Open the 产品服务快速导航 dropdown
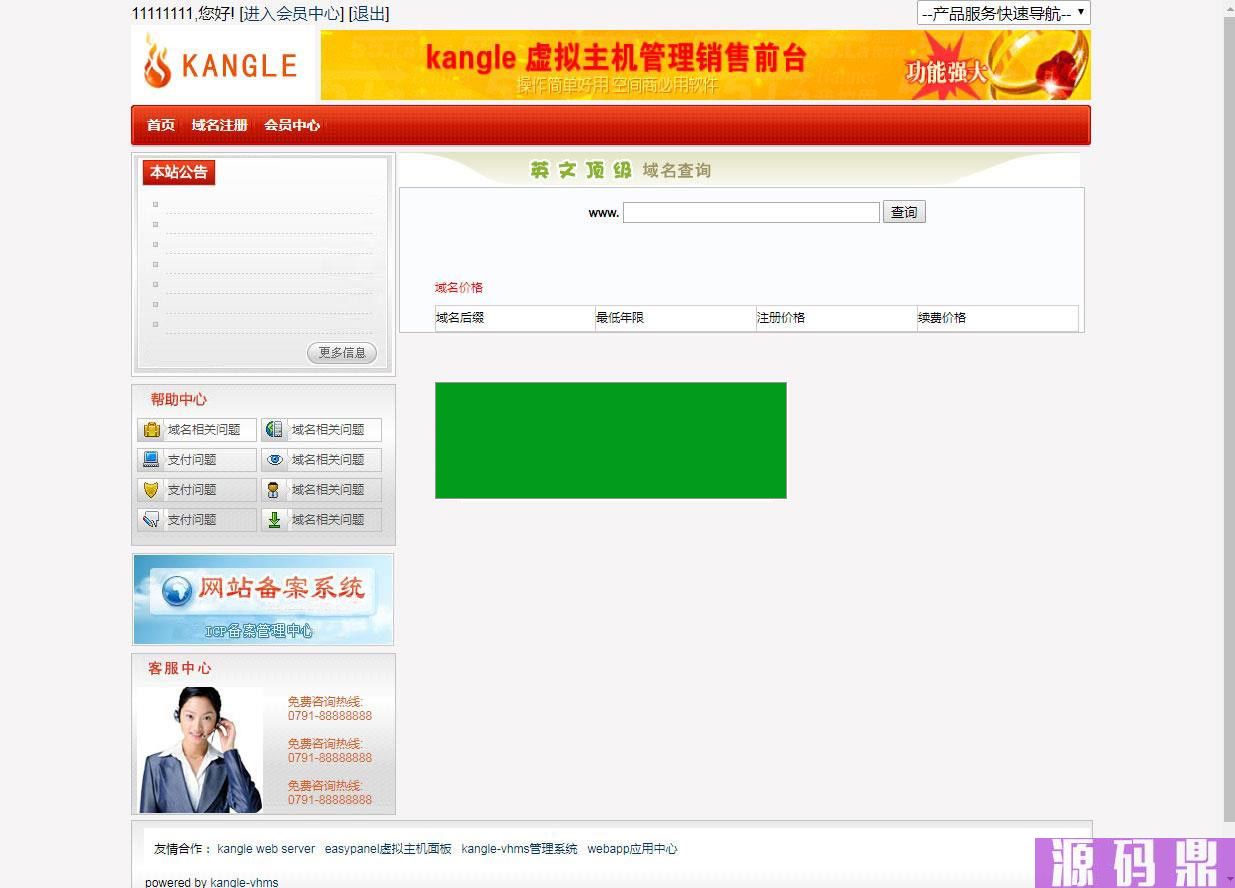The width and height of the screenshot is (1235, 888). [x=1003, y=13]
